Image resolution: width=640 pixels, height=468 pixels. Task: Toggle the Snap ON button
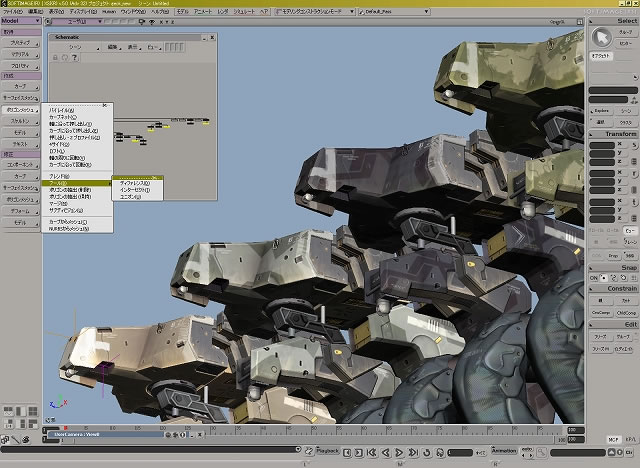coord(592,279)
